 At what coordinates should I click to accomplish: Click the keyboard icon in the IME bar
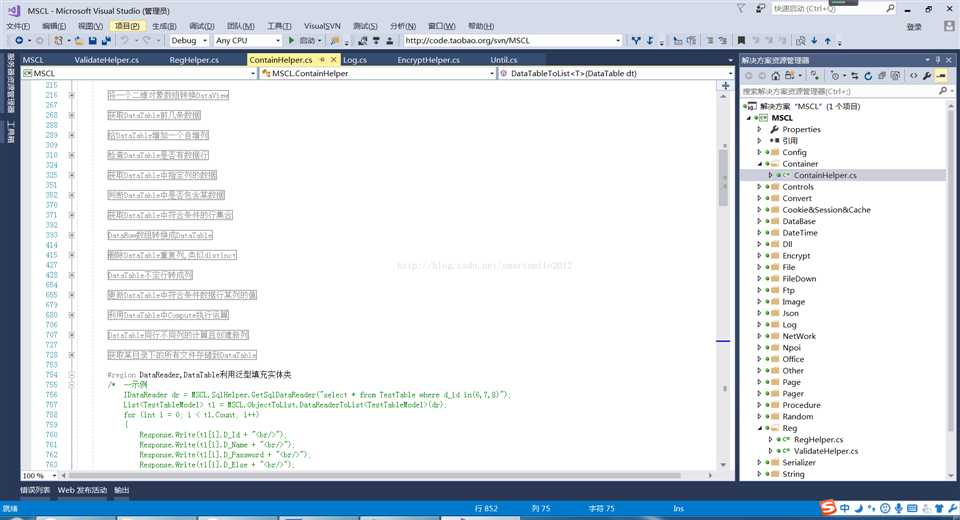click(912, 508)
